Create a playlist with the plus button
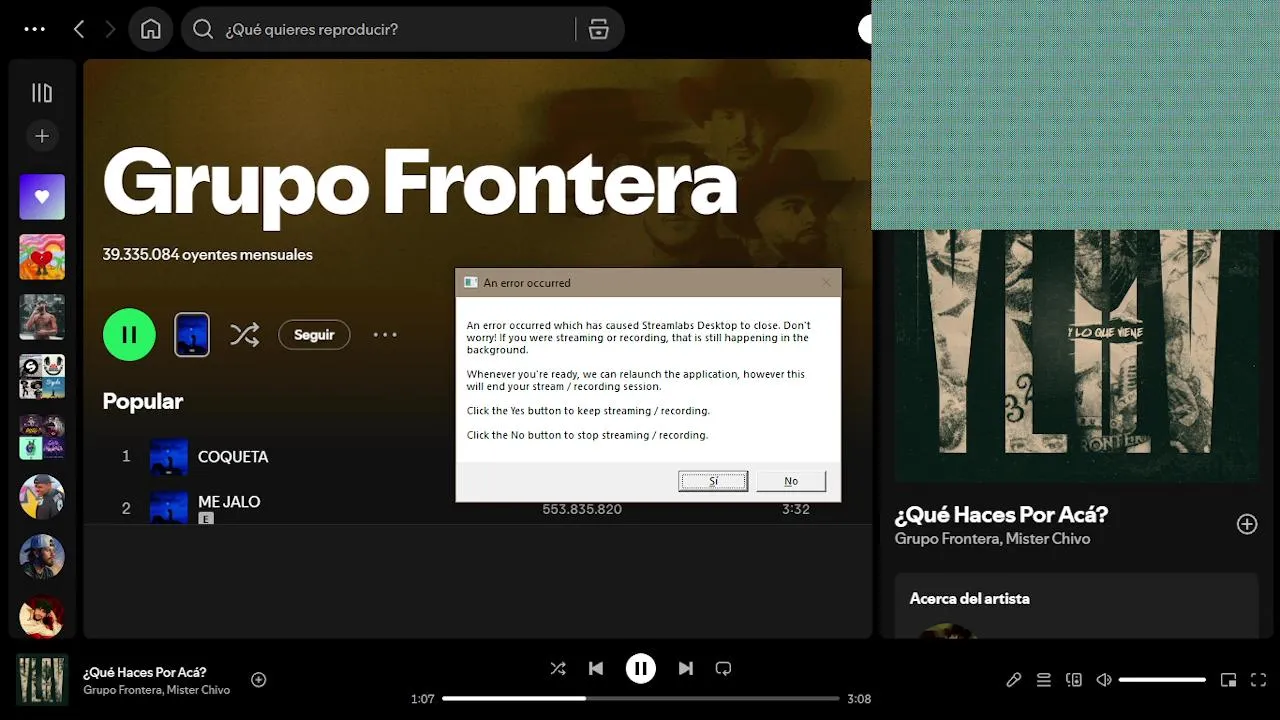 (x=42, y=136)
